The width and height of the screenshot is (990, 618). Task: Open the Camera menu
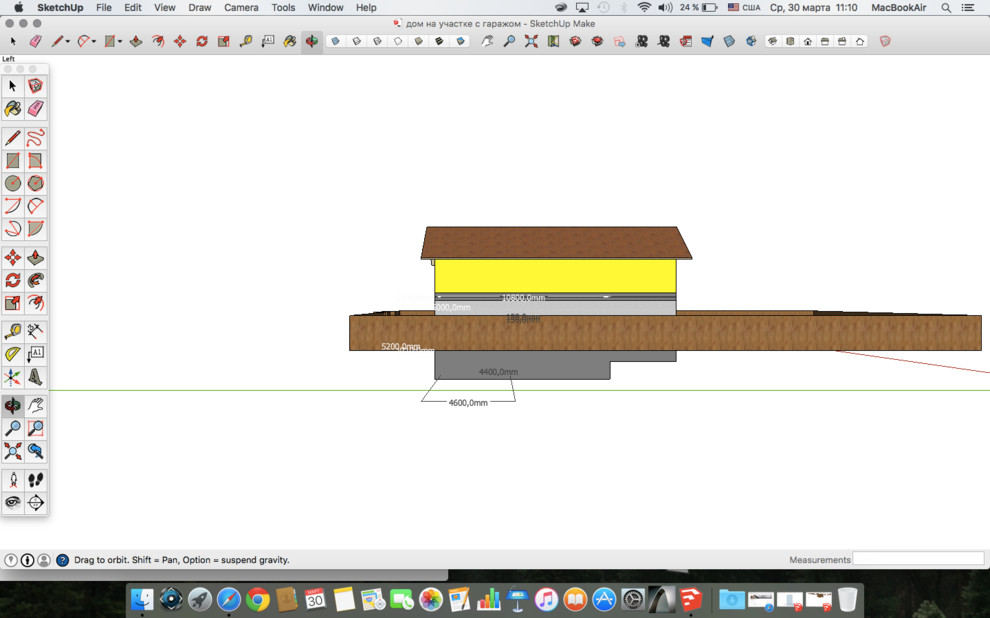[241, 7]
